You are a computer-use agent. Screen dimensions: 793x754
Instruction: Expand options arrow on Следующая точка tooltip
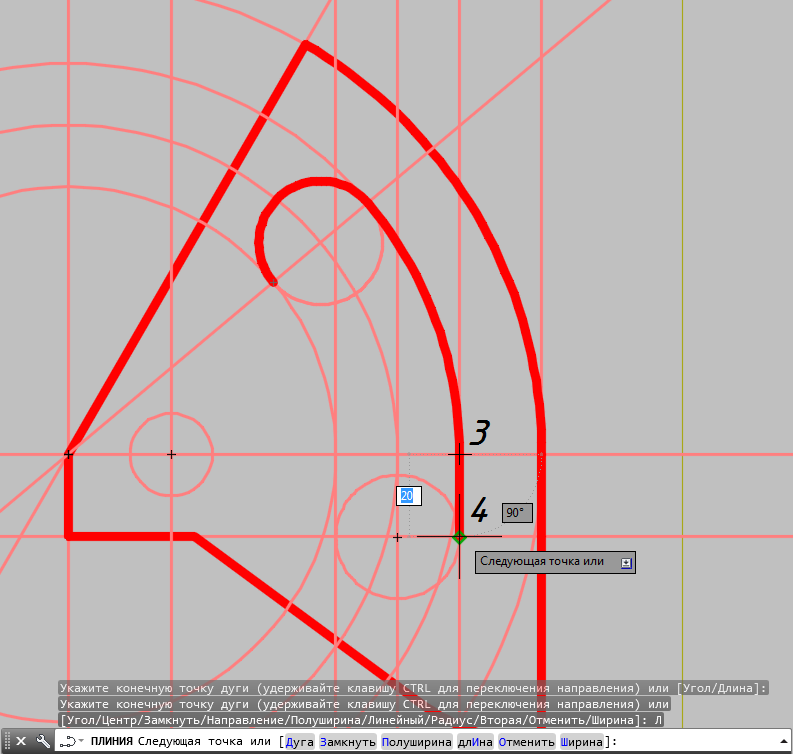[x=626, y=562]
